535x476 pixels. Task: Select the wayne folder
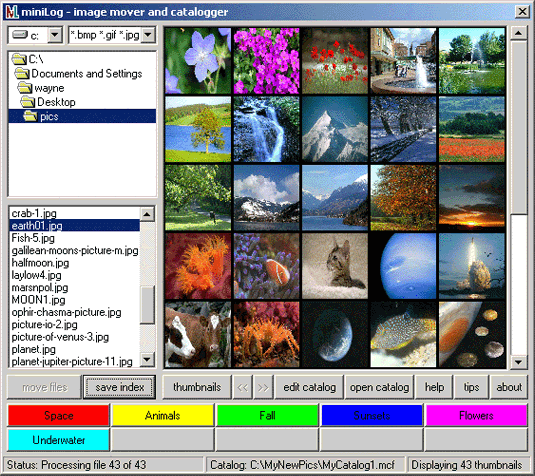click(x=41, y=88)
